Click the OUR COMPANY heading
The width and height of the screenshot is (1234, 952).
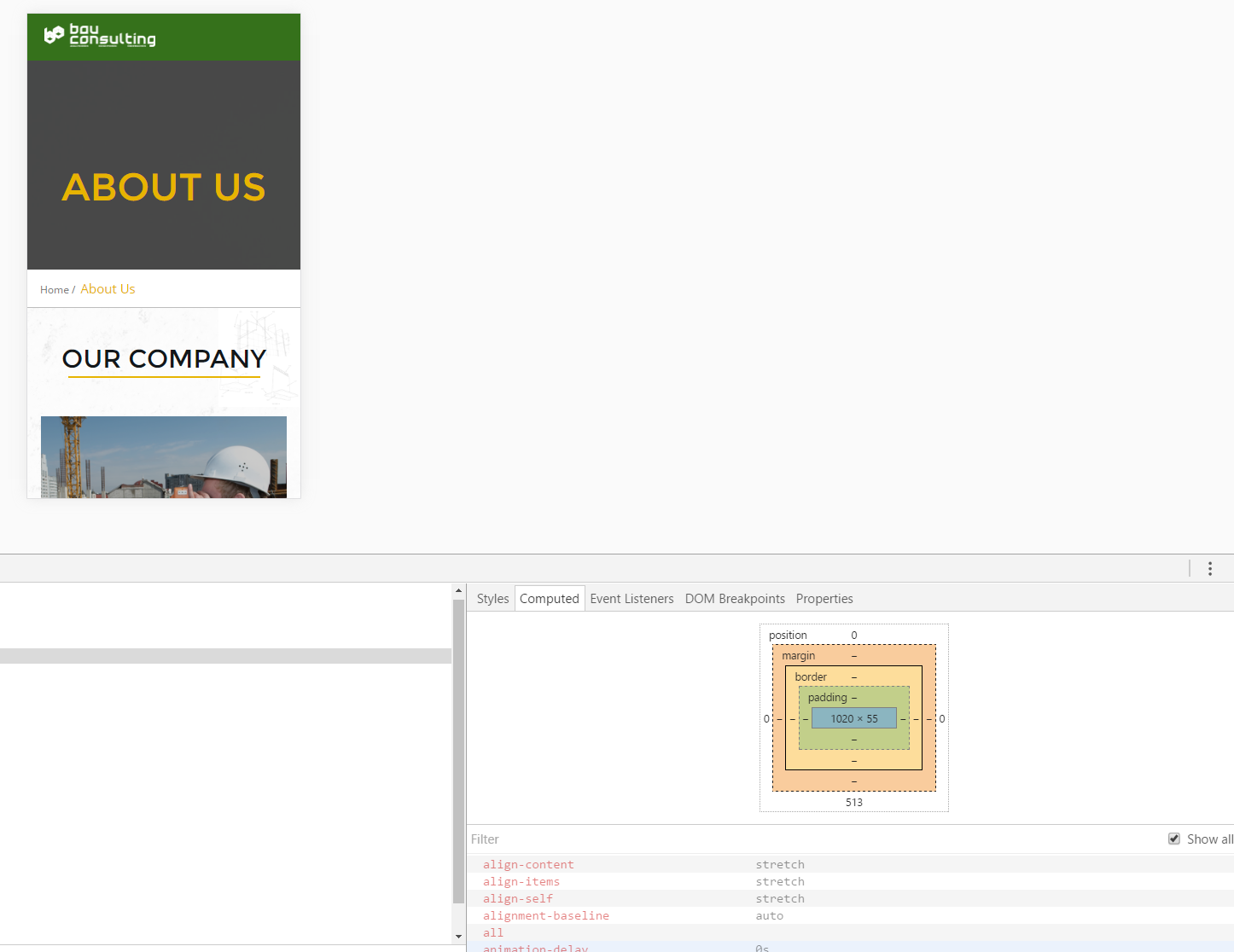[164, 359]
